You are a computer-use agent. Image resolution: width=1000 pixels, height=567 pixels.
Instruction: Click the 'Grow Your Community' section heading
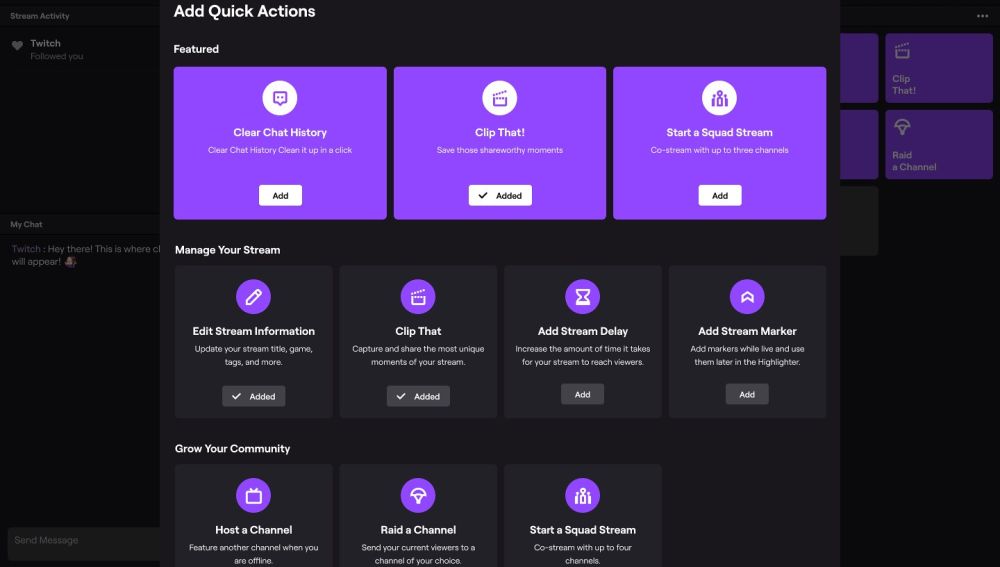(232, 449)
